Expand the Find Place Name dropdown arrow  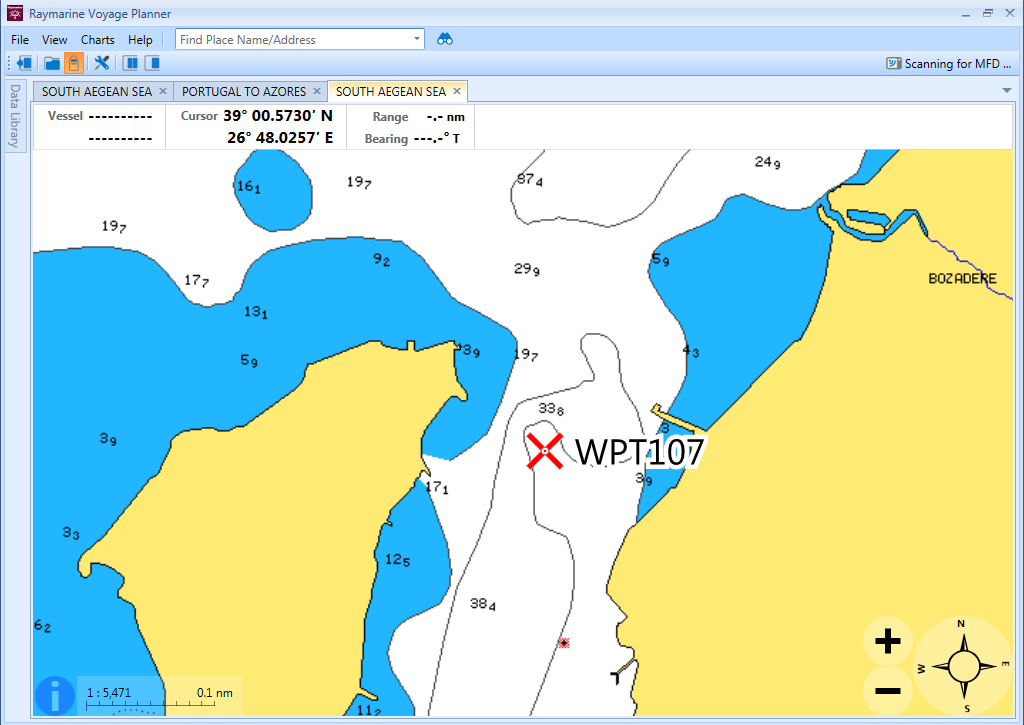coord(417,39)
